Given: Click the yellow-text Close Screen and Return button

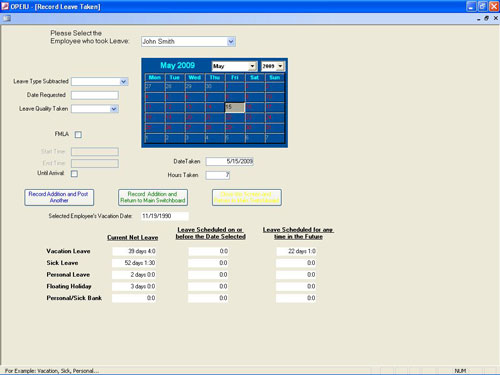Looking at the screenshot, I should pyautogui.click(x=247, y=197).
